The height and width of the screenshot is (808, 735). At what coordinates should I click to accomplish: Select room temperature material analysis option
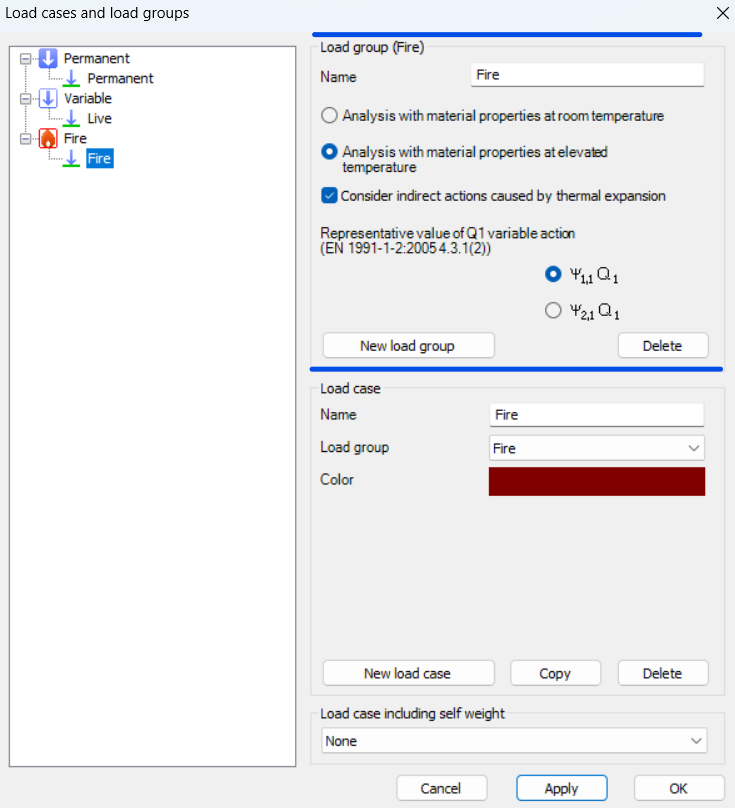[329, 116]
